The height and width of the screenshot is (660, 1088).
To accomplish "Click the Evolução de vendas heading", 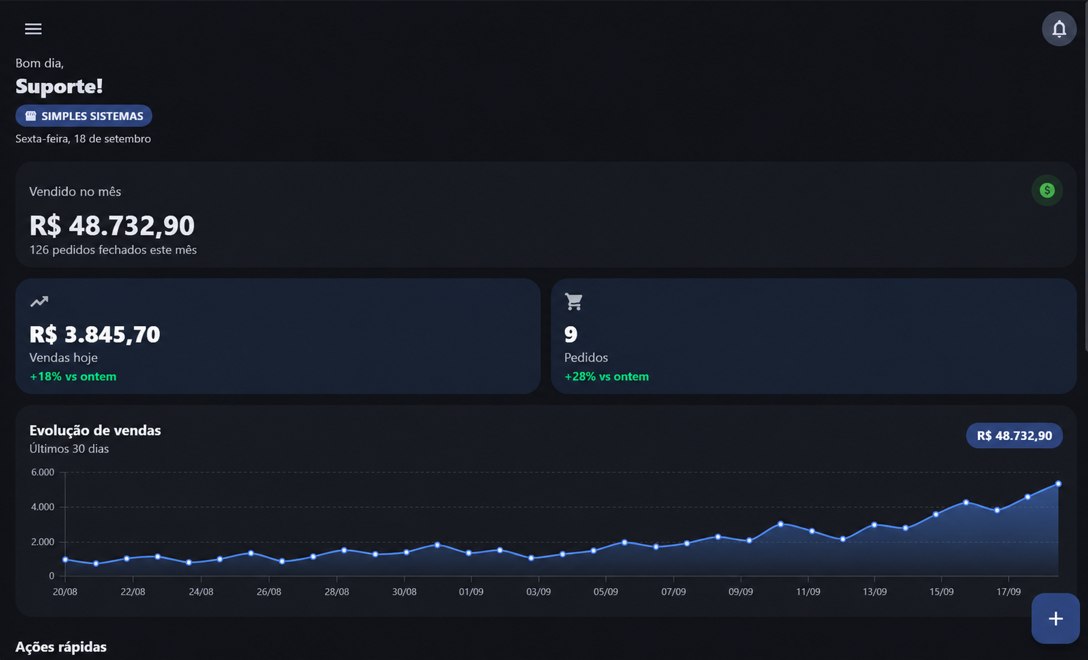I will [x=95, y=430].
